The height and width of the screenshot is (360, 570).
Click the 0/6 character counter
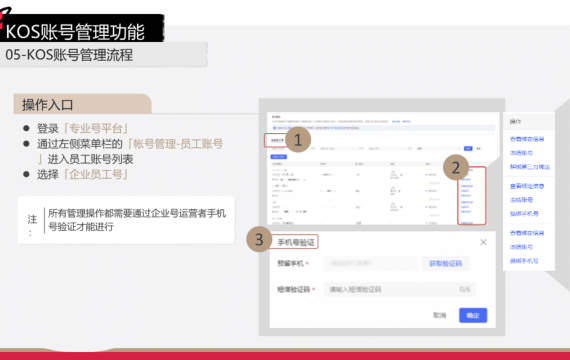click(x=465, y=289)
